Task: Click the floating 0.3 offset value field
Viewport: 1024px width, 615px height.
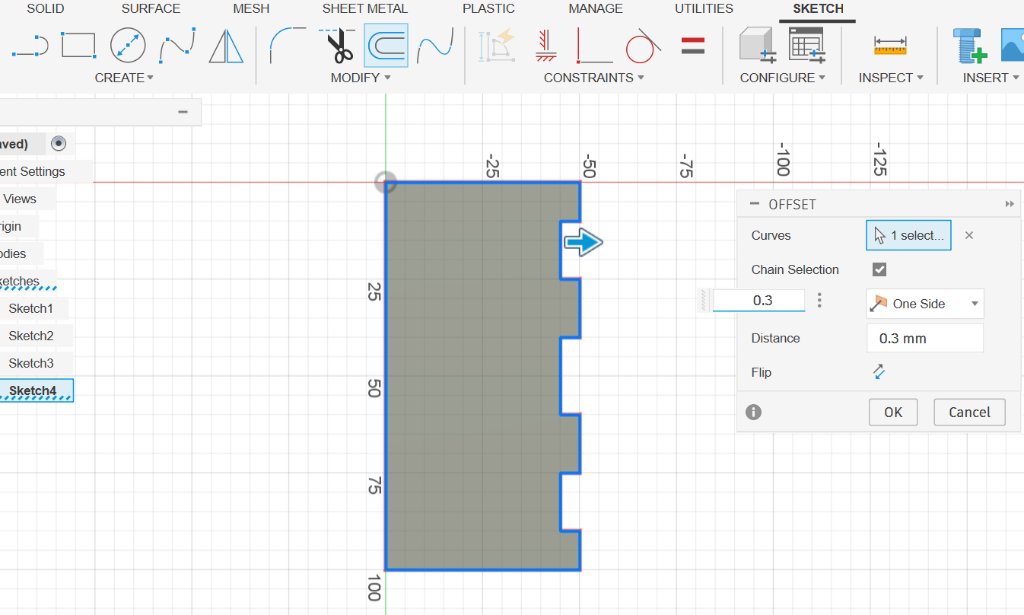Action: pos(759,300)
